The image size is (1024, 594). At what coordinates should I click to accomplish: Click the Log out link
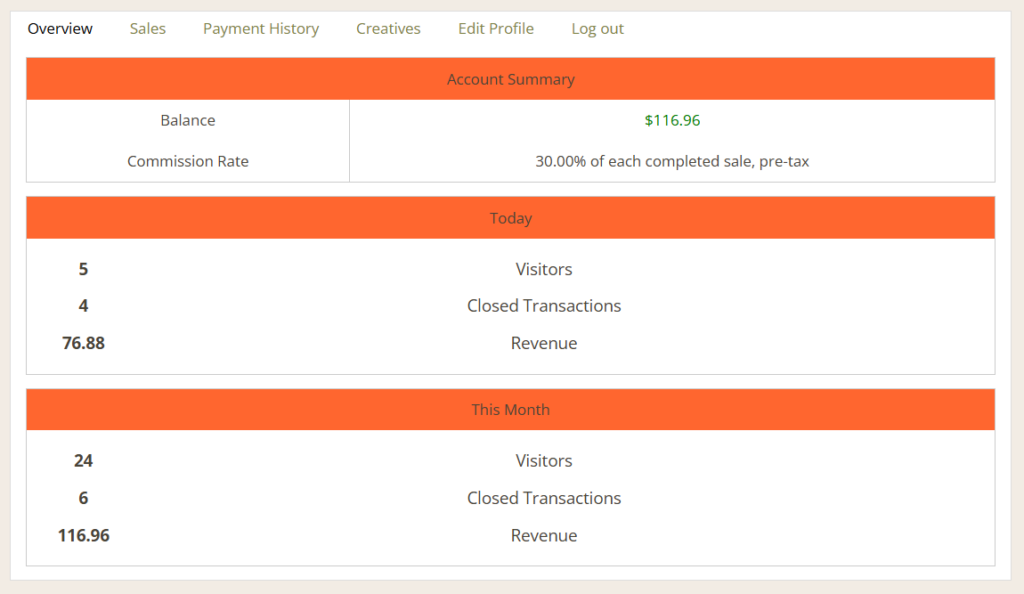click(x=597, y=29)
